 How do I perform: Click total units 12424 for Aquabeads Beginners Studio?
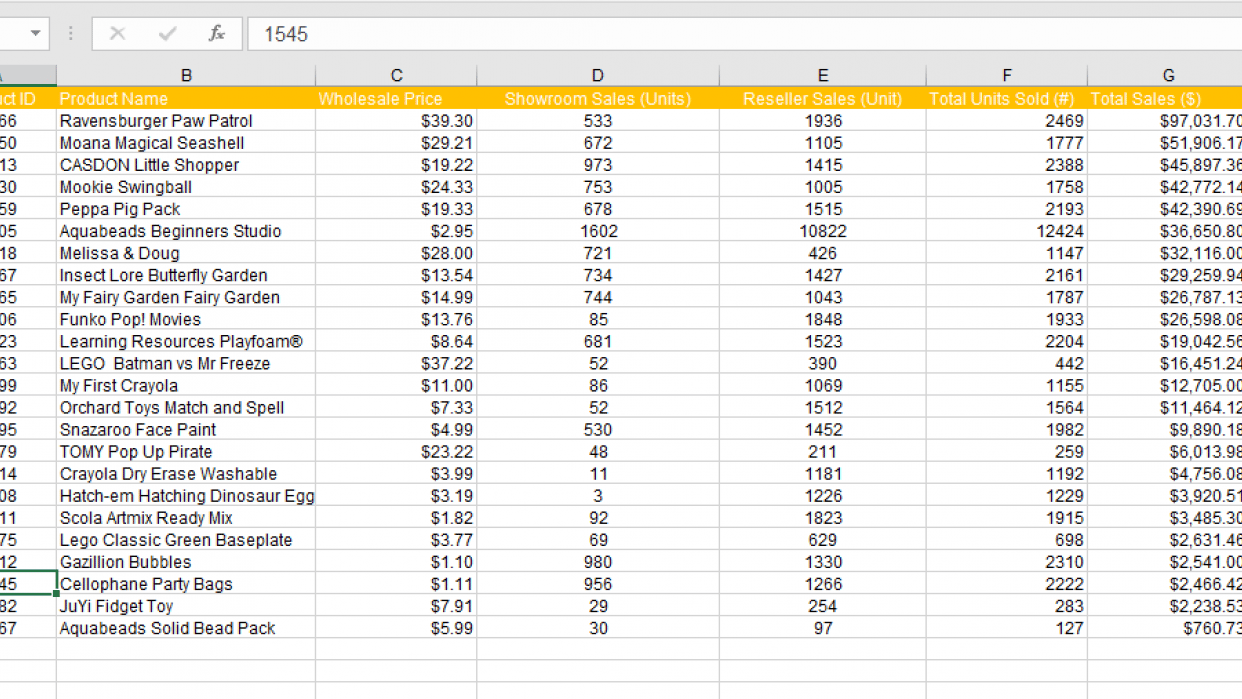pyautogui.click(x=1006, y=231)
